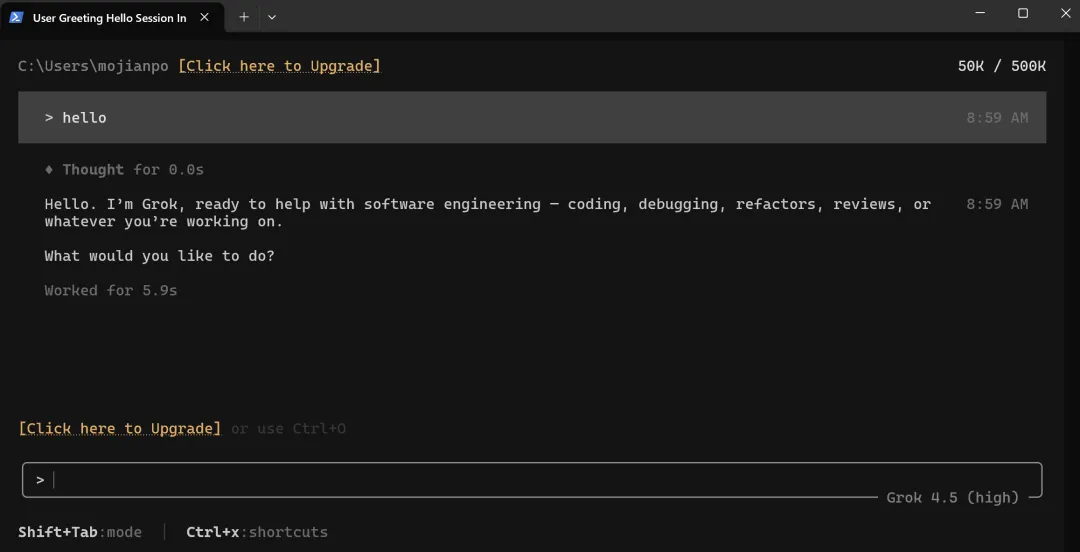1080x552 pixels.
Task: Click the Worked for 5.9s status
Action: tap(111, 291)
